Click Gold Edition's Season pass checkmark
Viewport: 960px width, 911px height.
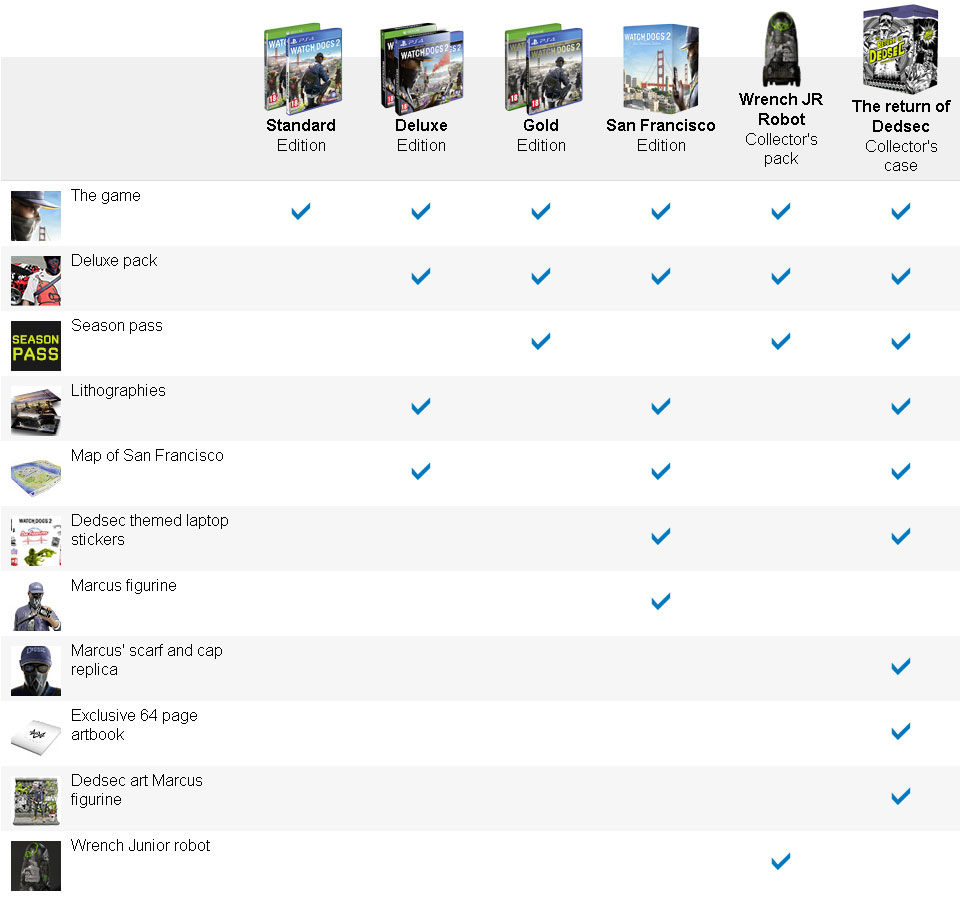point(541,341)
